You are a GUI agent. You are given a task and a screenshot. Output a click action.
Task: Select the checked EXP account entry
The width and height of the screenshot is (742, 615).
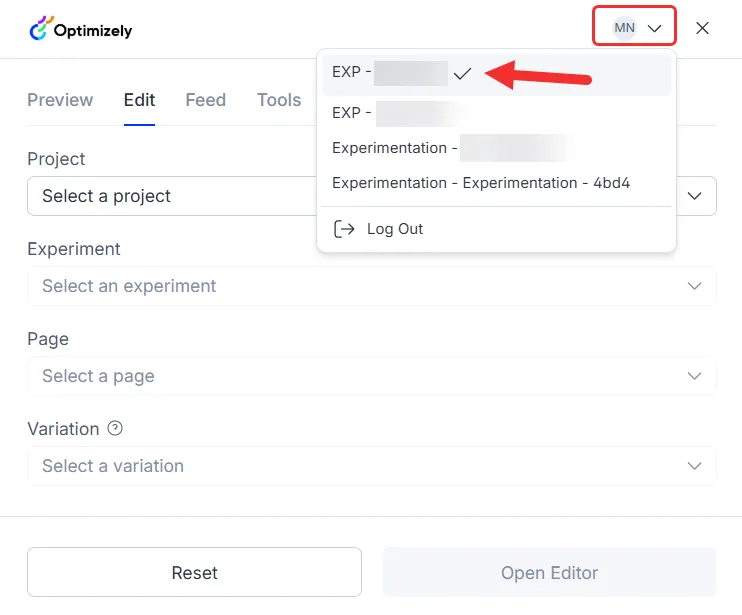click(x=496, y=74)
